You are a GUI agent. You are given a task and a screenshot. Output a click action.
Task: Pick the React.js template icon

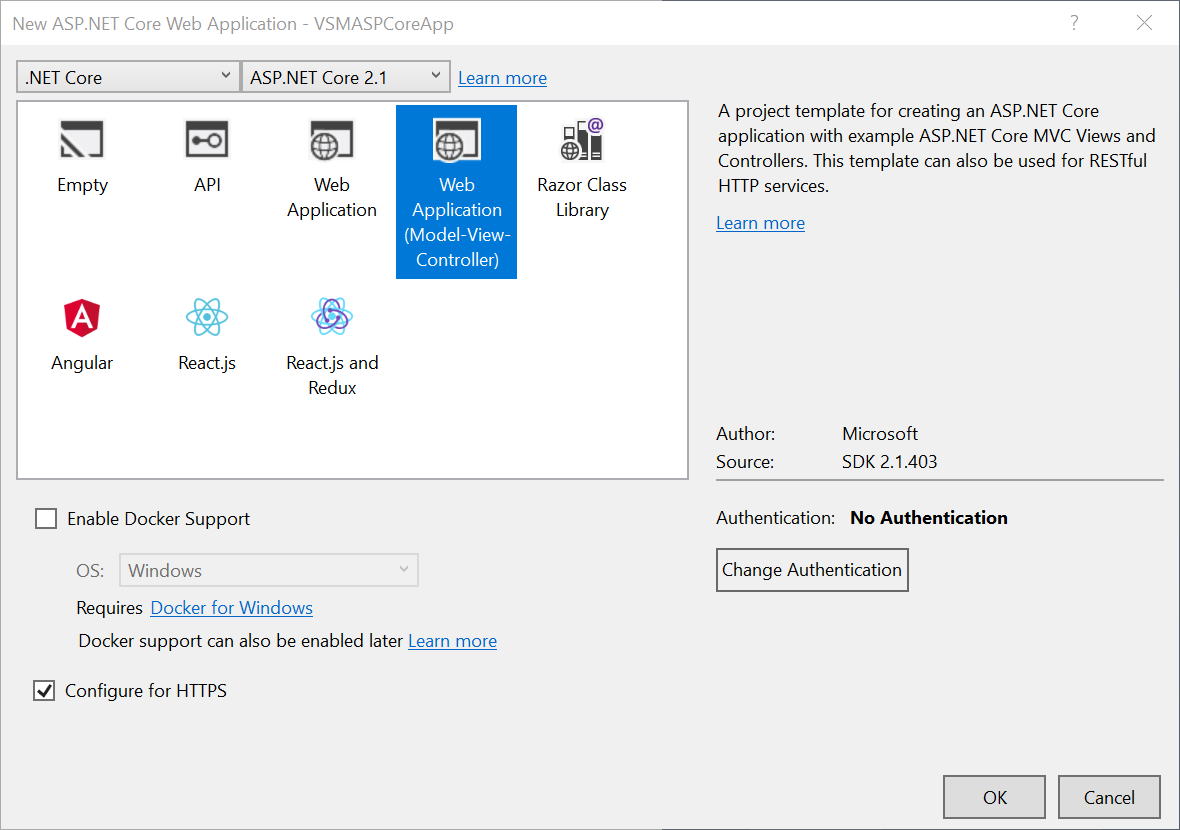[x=207, y=318]
